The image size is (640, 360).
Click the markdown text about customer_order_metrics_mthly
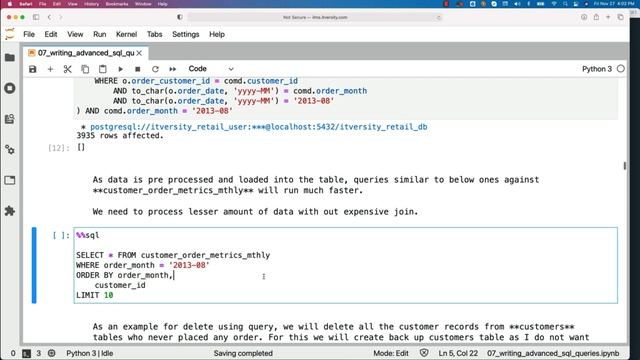point(316,185)
